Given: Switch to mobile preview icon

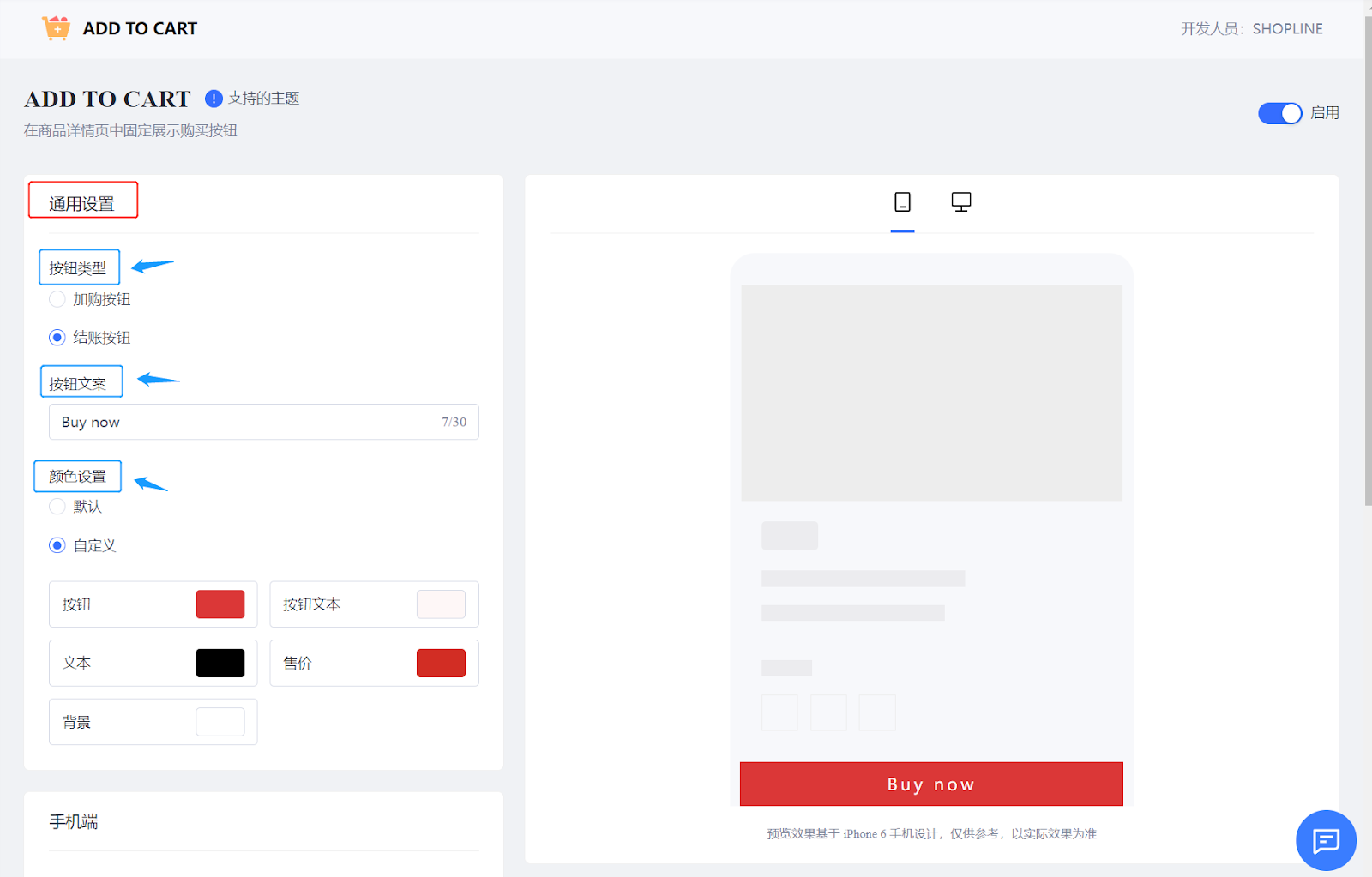Looking at the screenshot, I should 902,202.
